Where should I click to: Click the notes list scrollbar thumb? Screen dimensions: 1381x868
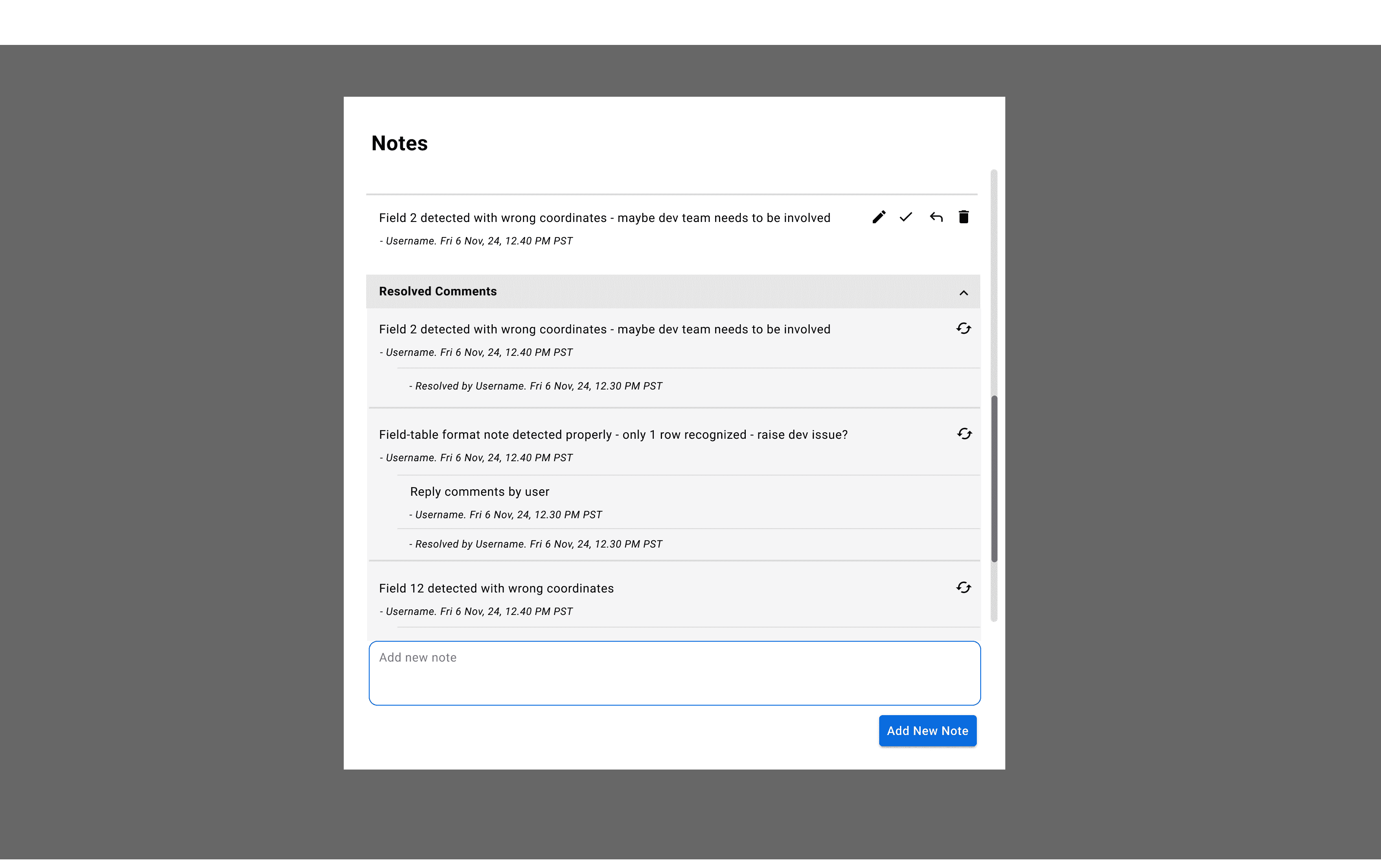coord(994,478)
